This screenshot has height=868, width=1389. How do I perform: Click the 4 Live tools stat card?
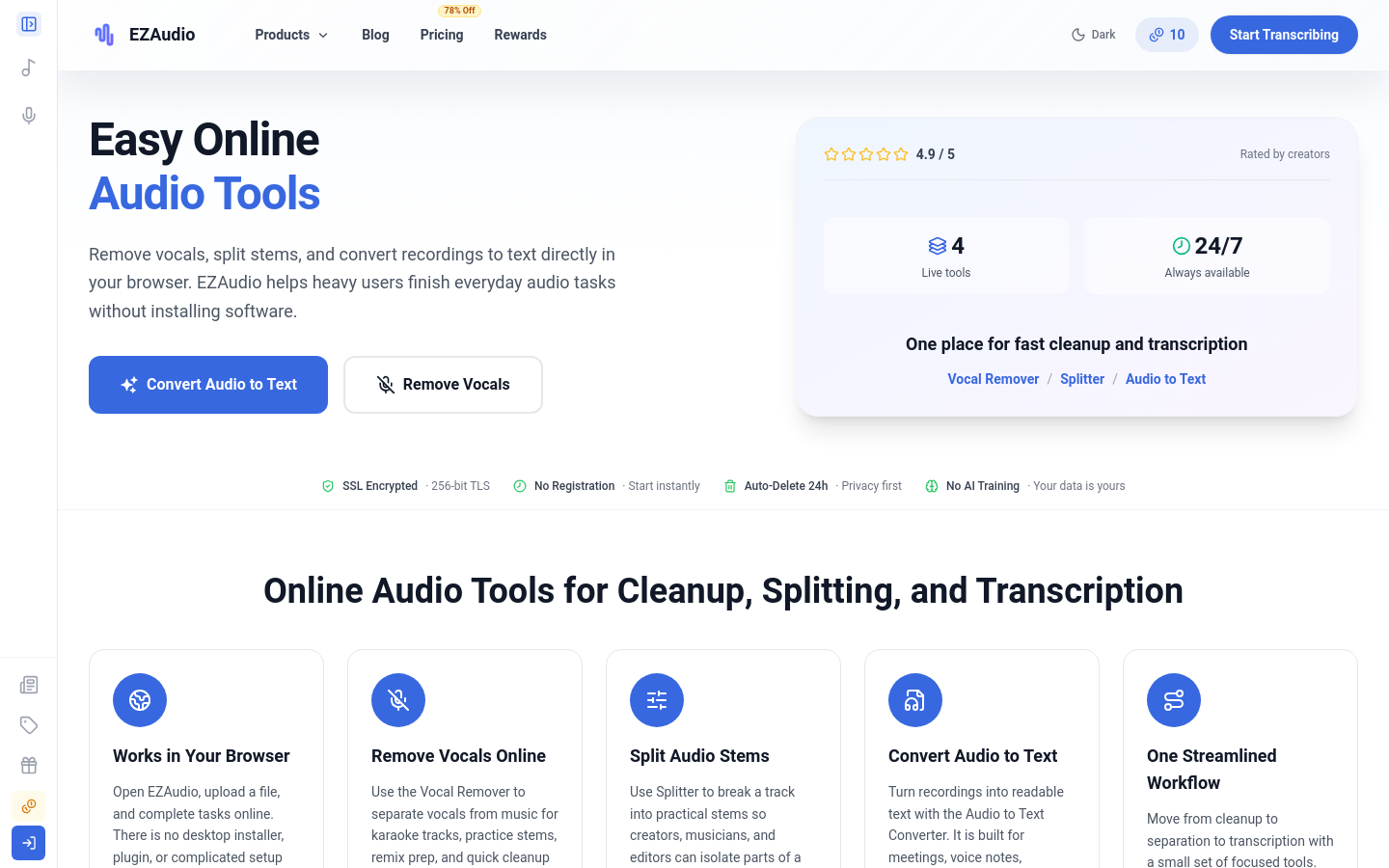tap(946, 256)
